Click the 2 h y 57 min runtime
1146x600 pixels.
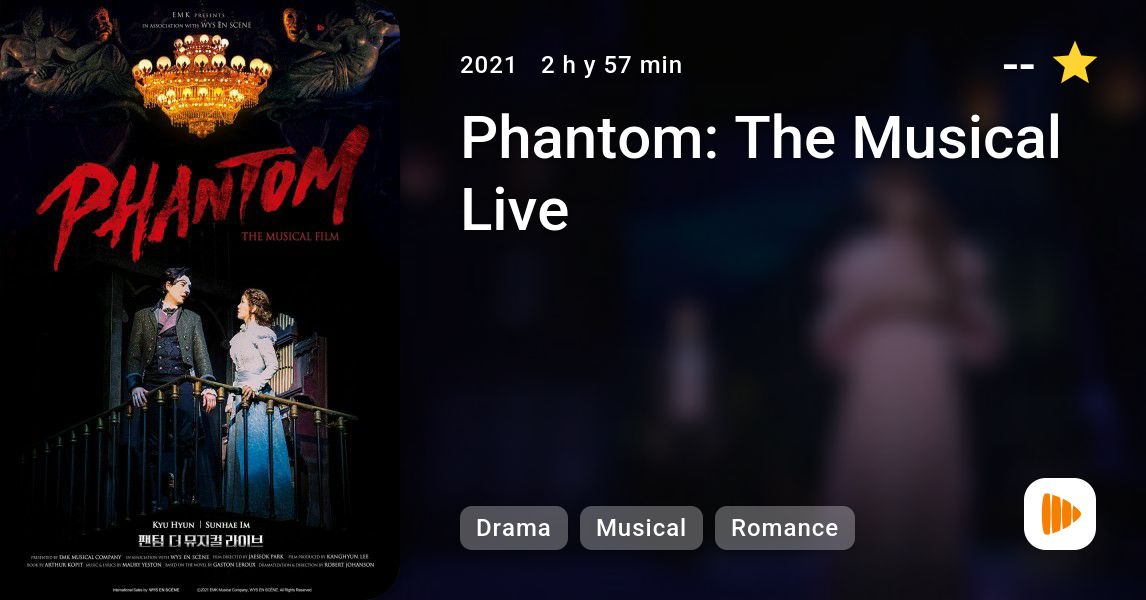(612, 65)
